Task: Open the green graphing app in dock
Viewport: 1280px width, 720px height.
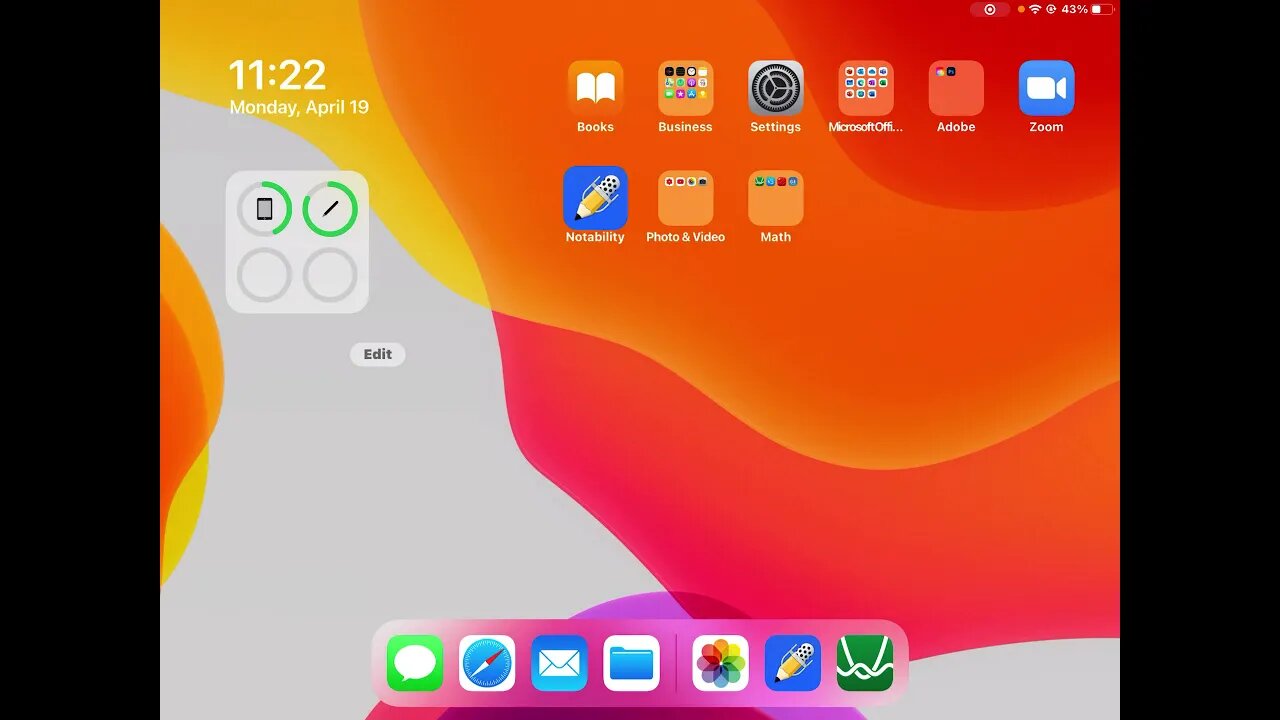Action: [865, 663]
